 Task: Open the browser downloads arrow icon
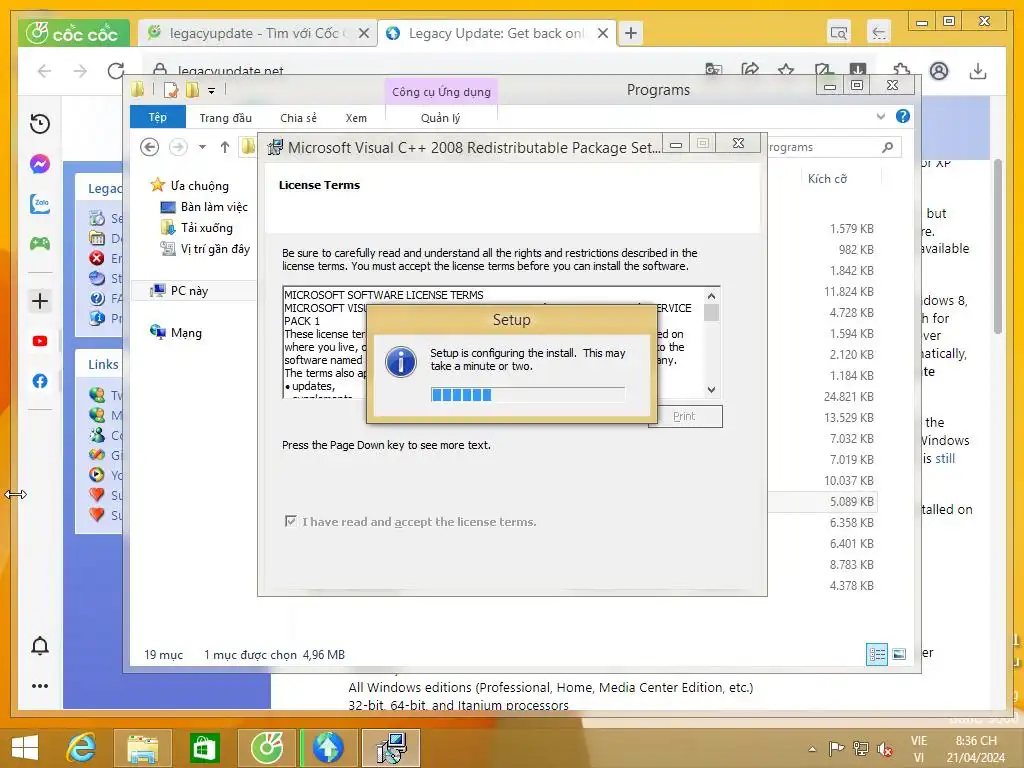pyautogui.click(x=978, y=71)
